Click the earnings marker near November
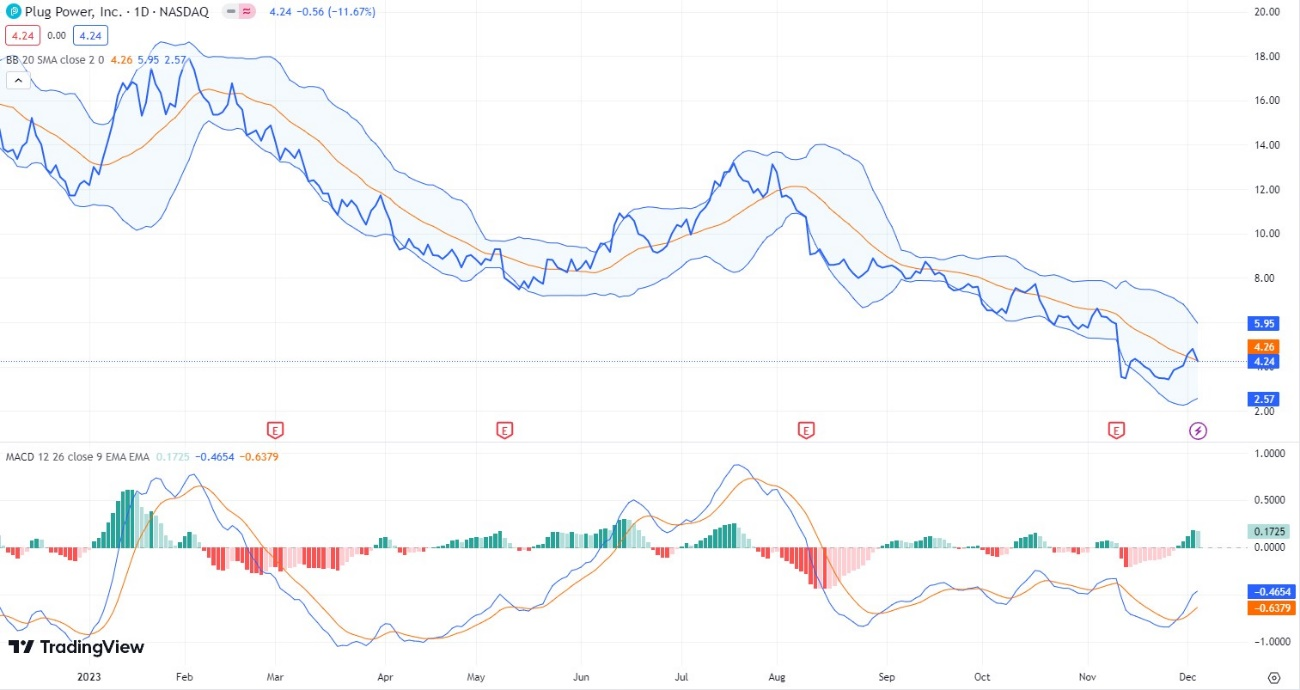Viewport: 1300px width, 690px height. (x=1116, y=430)
